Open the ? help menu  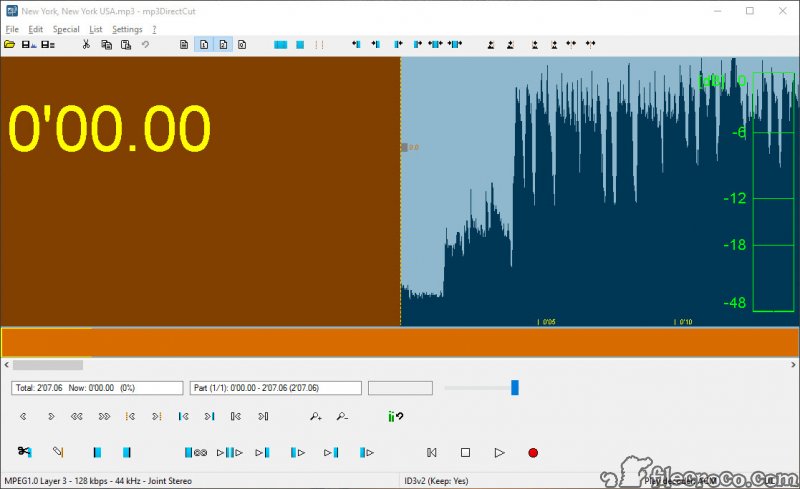[x=154, y=29]
